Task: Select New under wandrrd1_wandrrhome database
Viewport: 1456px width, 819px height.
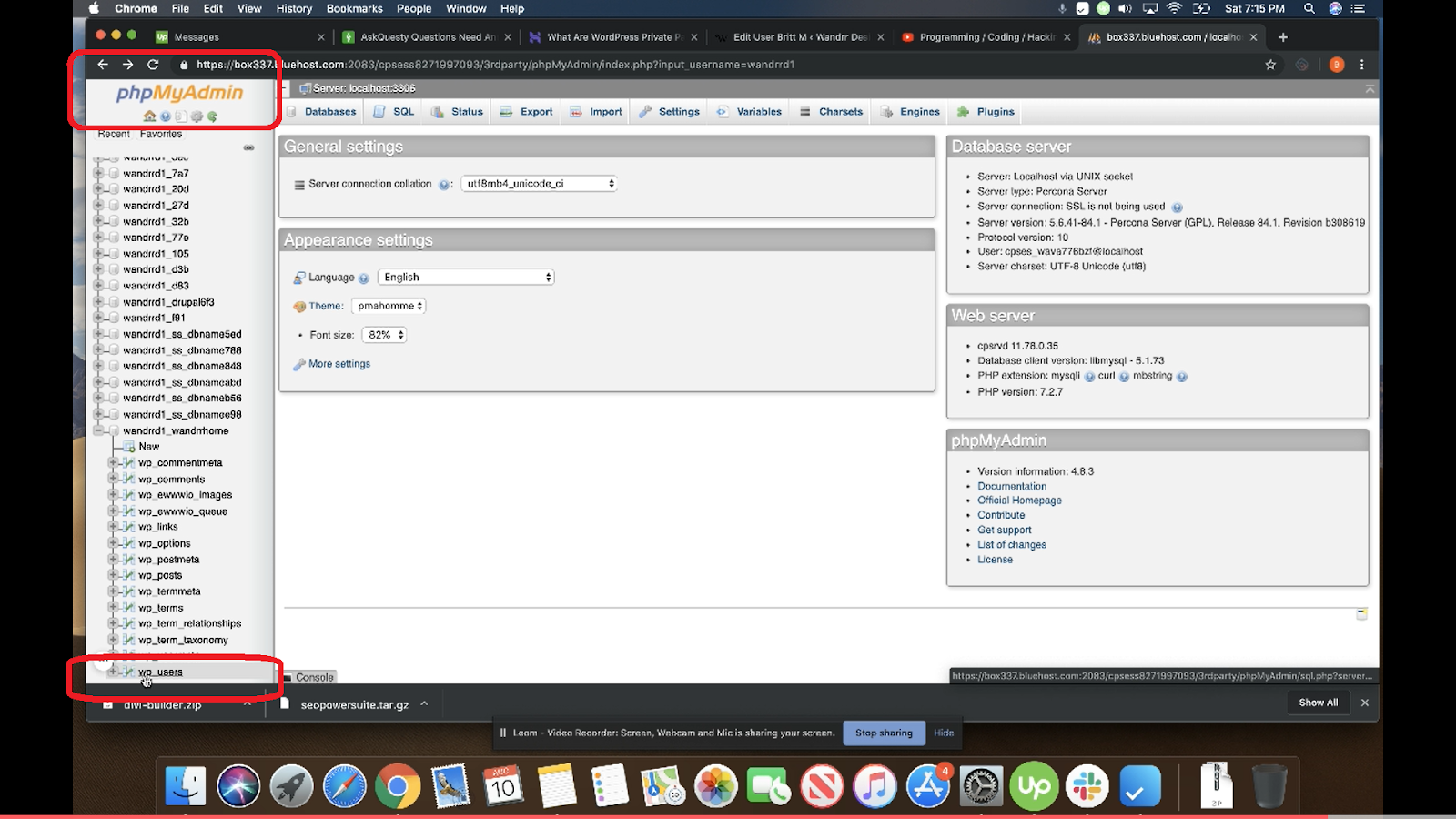Action: (x=148, y=446)
